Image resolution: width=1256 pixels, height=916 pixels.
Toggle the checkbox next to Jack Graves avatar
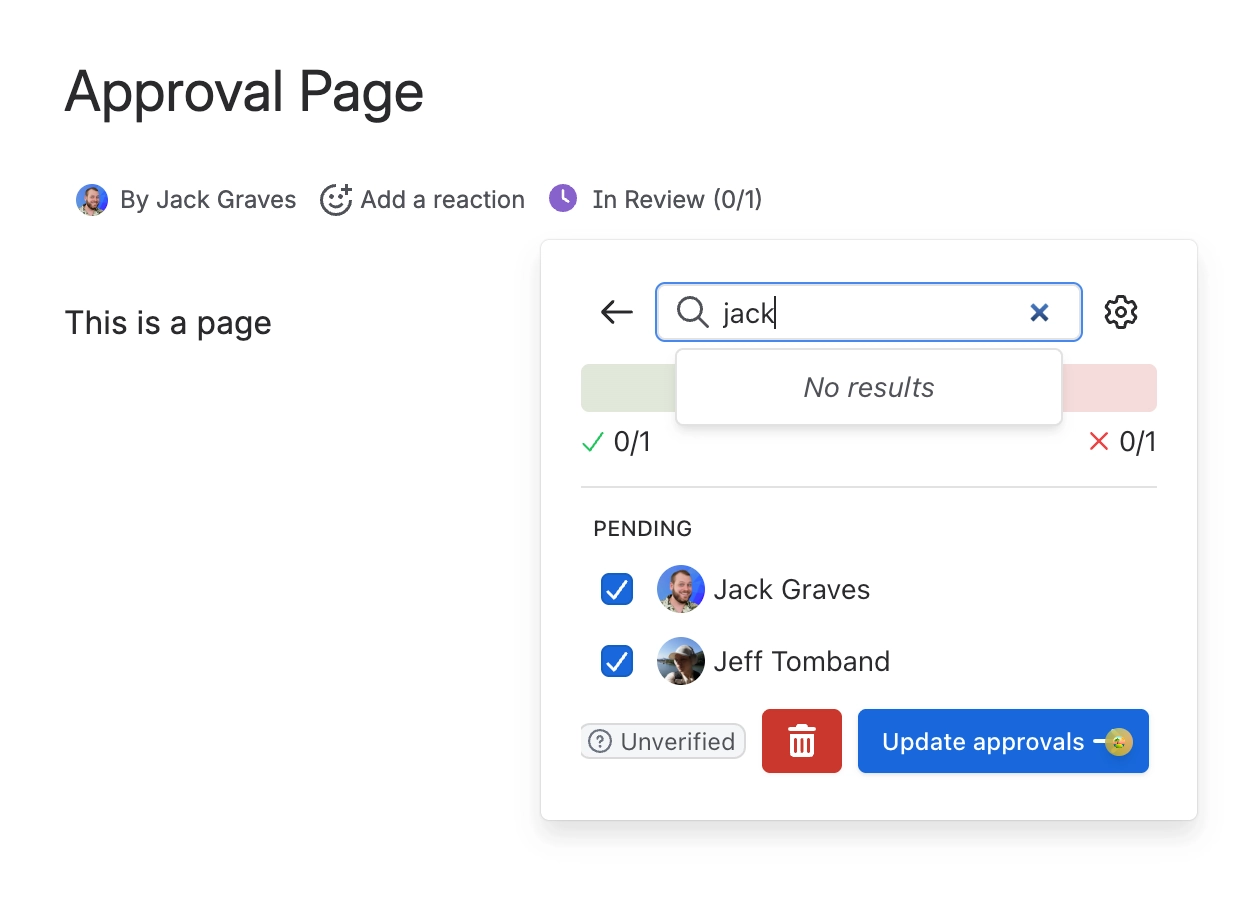617,589
